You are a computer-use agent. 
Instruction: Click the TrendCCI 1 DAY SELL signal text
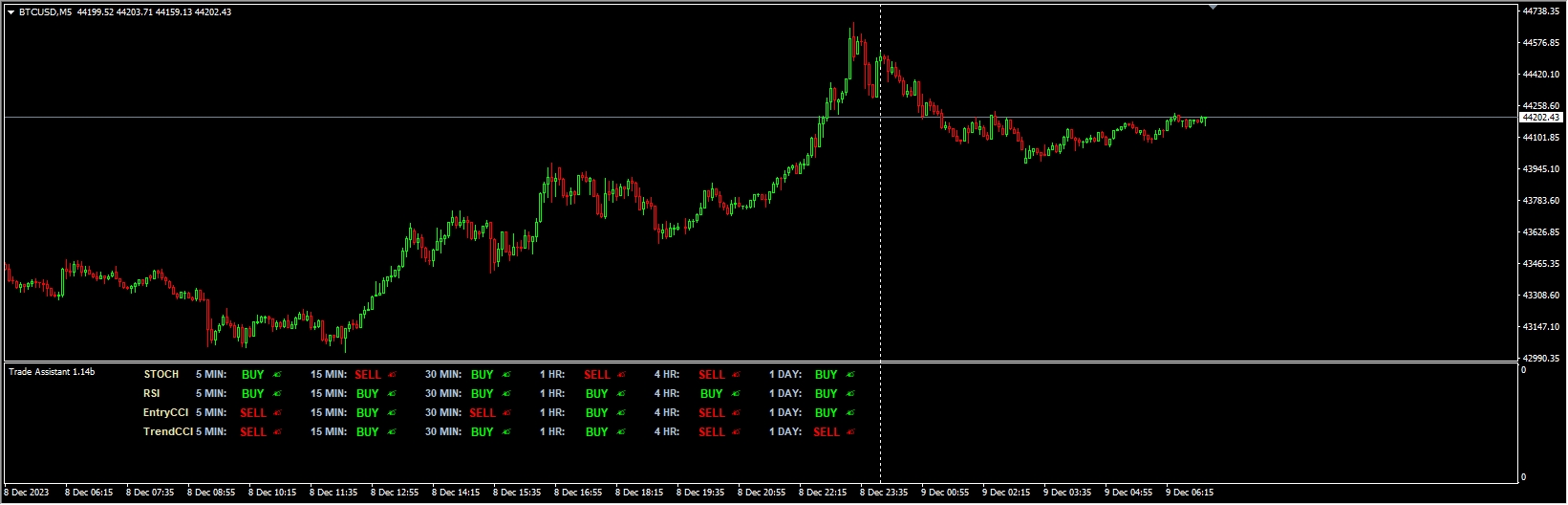point(827,432)
